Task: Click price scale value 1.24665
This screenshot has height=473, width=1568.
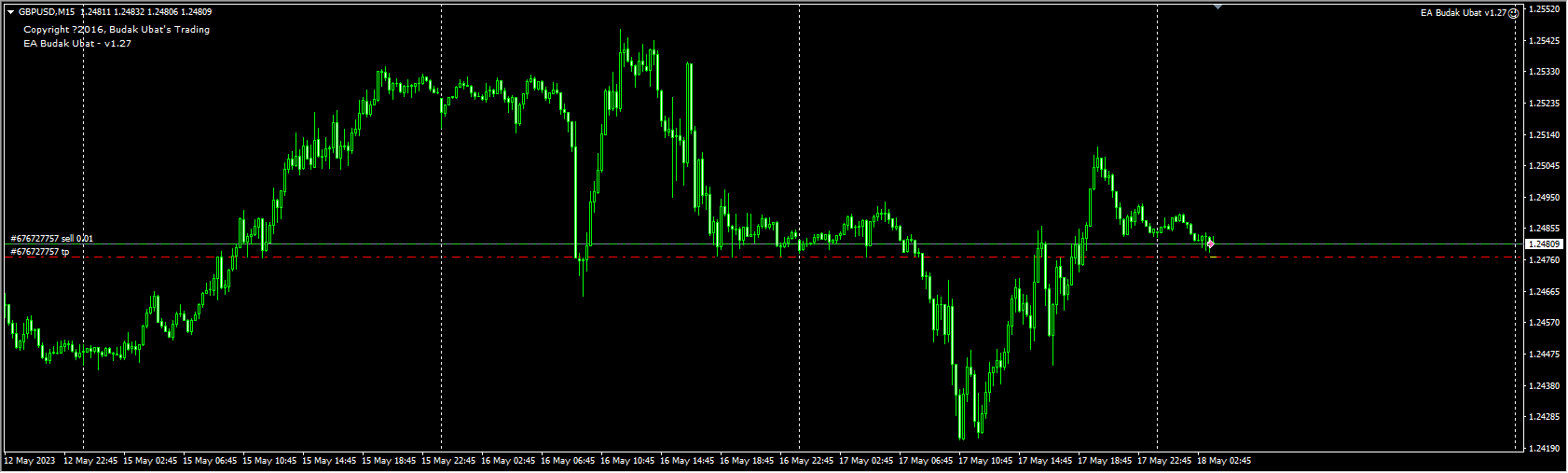Action: pyautogui.click(x=1546, y=292)
